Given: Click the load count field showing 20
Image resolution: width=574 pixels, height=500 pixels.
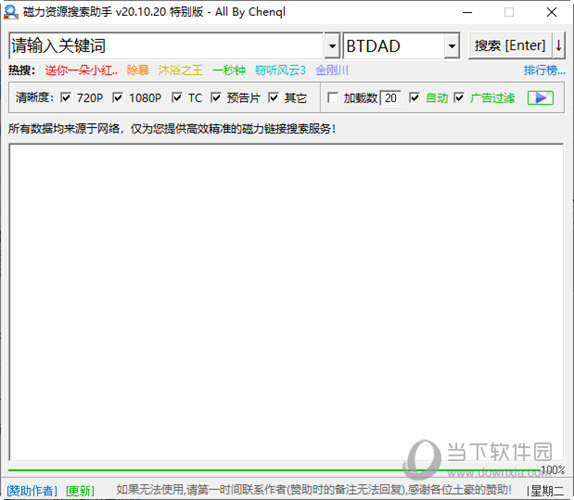Looking at the screenshot, I should click(391, 98).
